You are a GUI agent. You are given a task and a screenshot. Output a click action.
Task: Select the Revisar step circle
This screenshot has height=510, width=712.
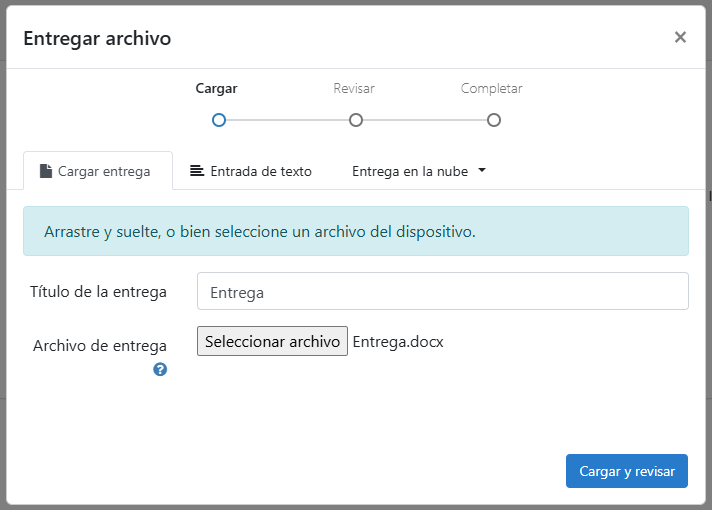point(355,120)
